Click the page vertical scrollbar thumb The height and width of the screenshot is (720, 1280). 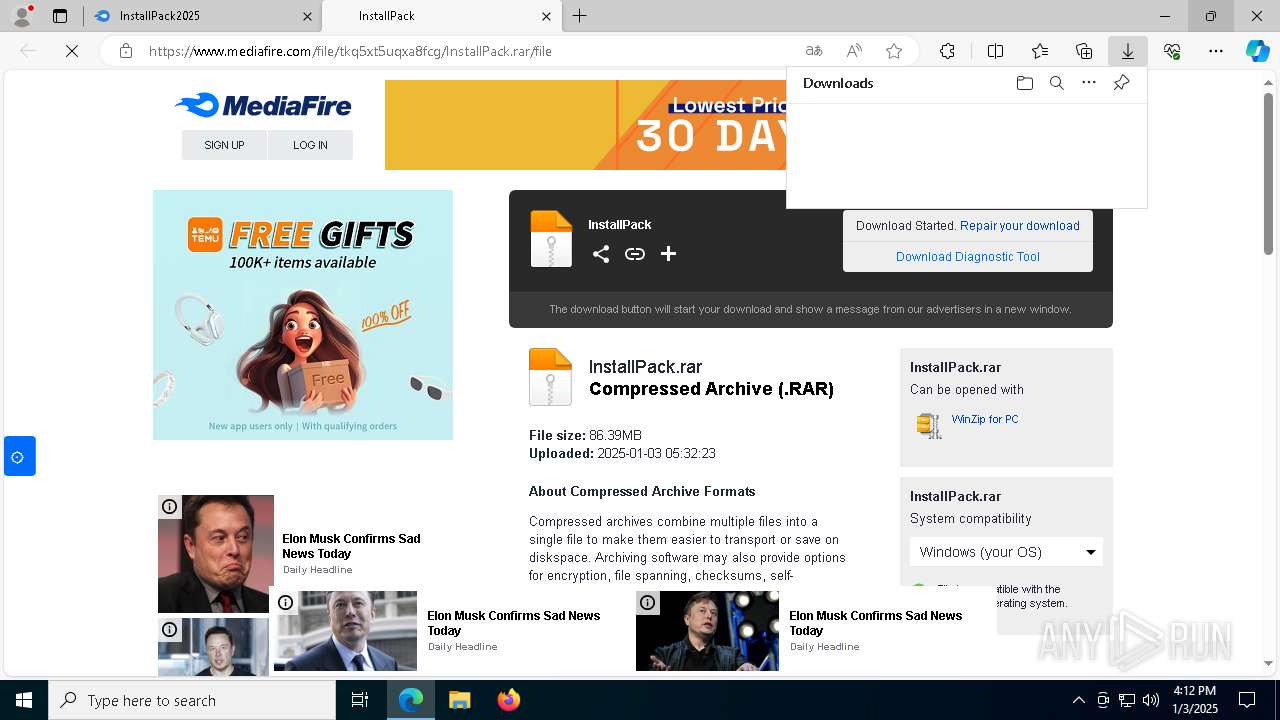[1268, 173]
